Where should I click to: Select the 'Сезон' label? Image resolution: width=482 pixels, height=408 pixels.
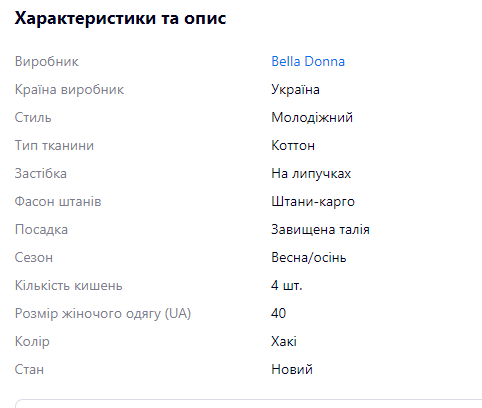click(34, 258)
